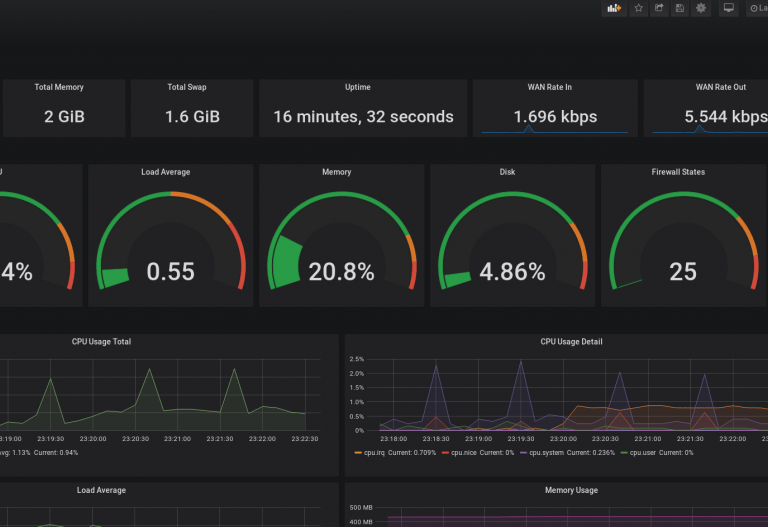Save the dashboard with disk icon
Screen dimensions: 768x527
(679, 8)
